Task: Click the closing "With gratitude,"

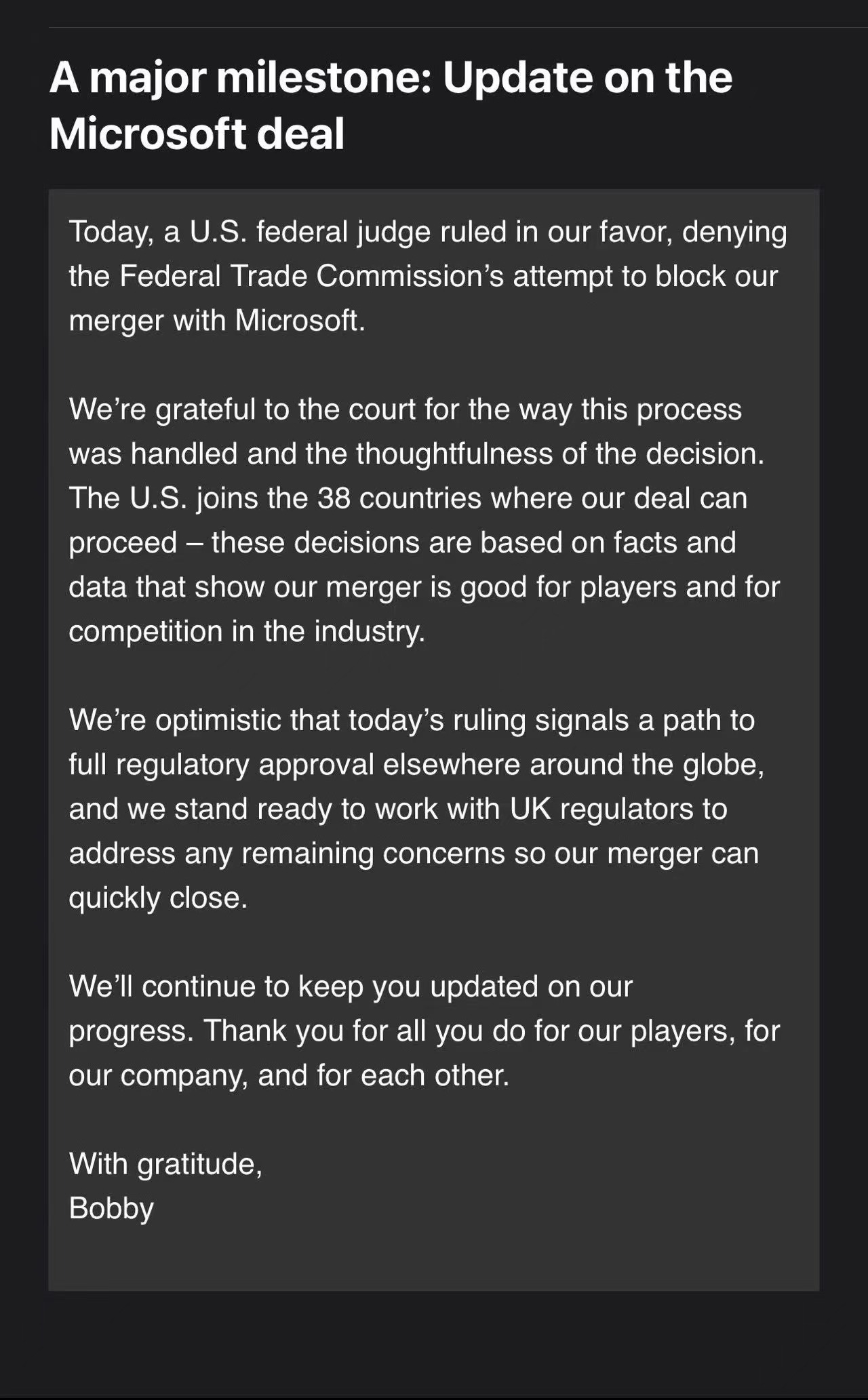Action: [x=165, y=1164]
